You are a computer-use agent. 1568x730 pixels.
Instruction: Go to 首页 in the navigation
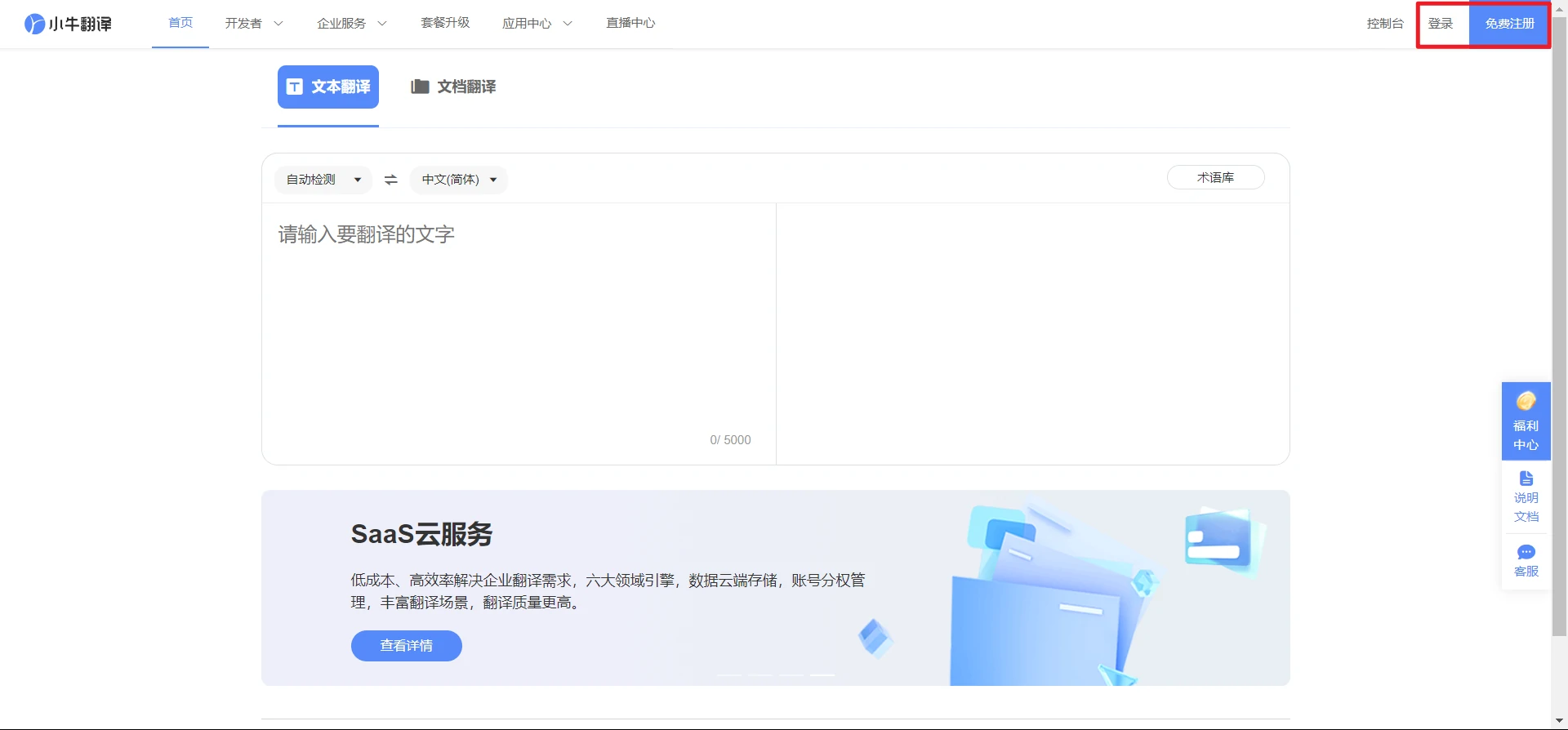tap(180, 23)
